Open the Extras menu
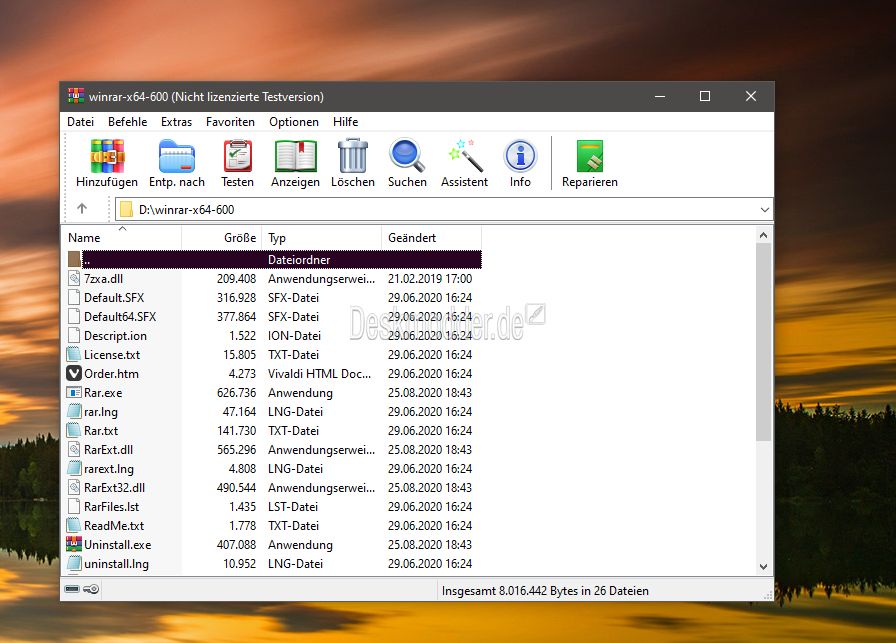The image size is (896, 643). pos(177,122)
